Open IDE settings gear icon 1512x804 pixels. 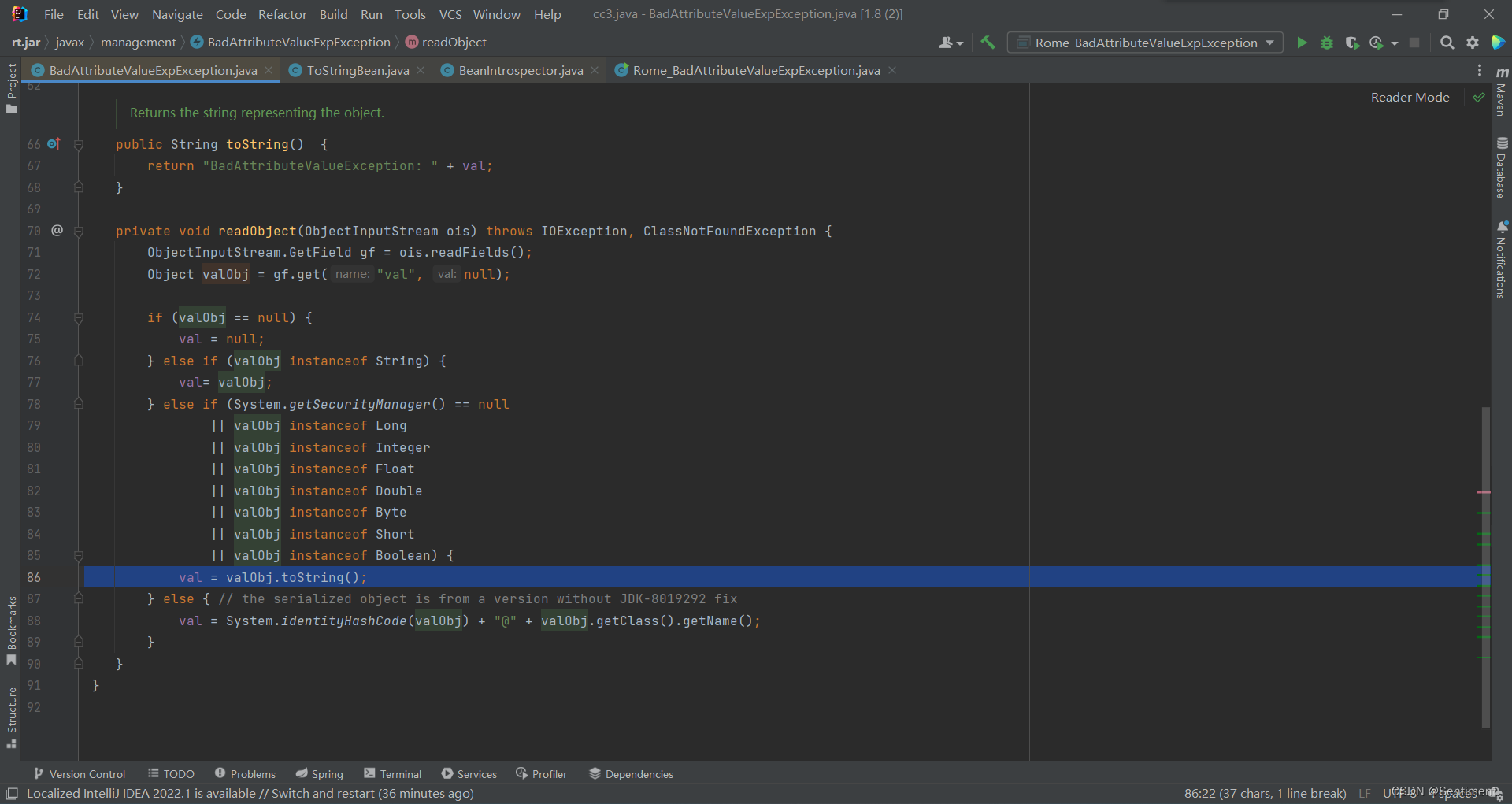click(1472, 43)
